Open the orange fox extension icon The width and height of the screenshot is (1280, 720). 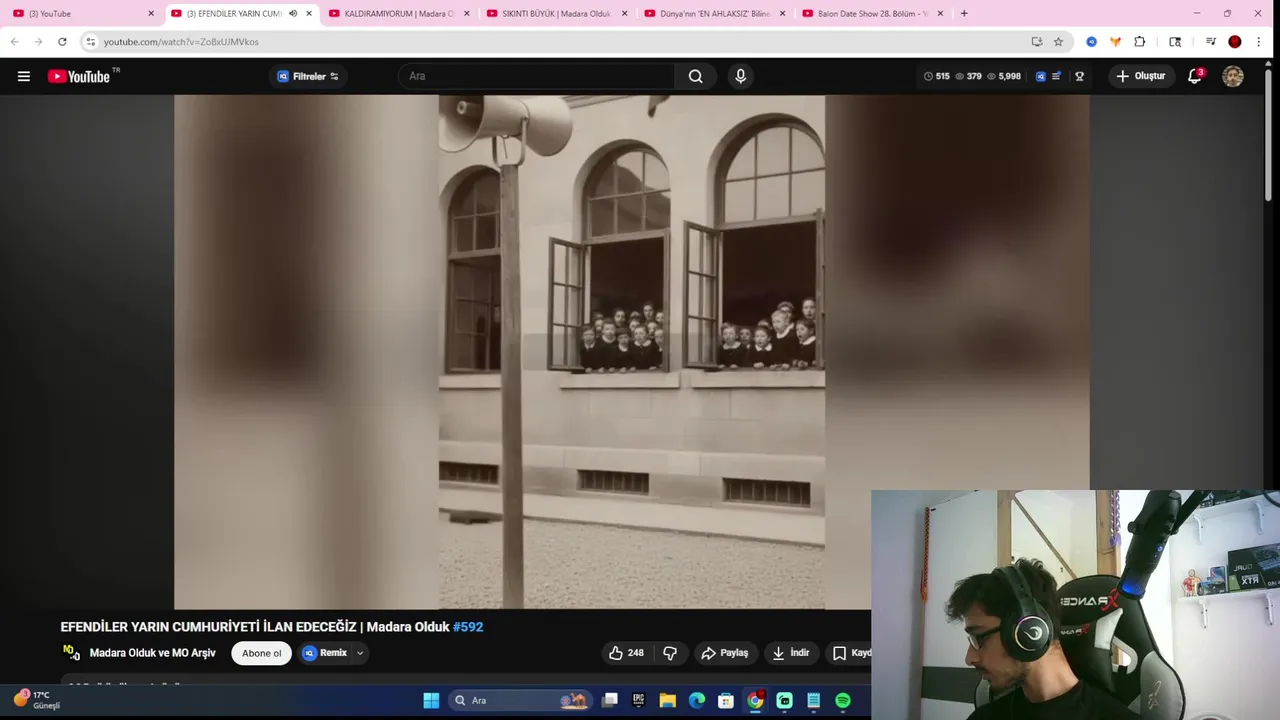(1115, 42)
